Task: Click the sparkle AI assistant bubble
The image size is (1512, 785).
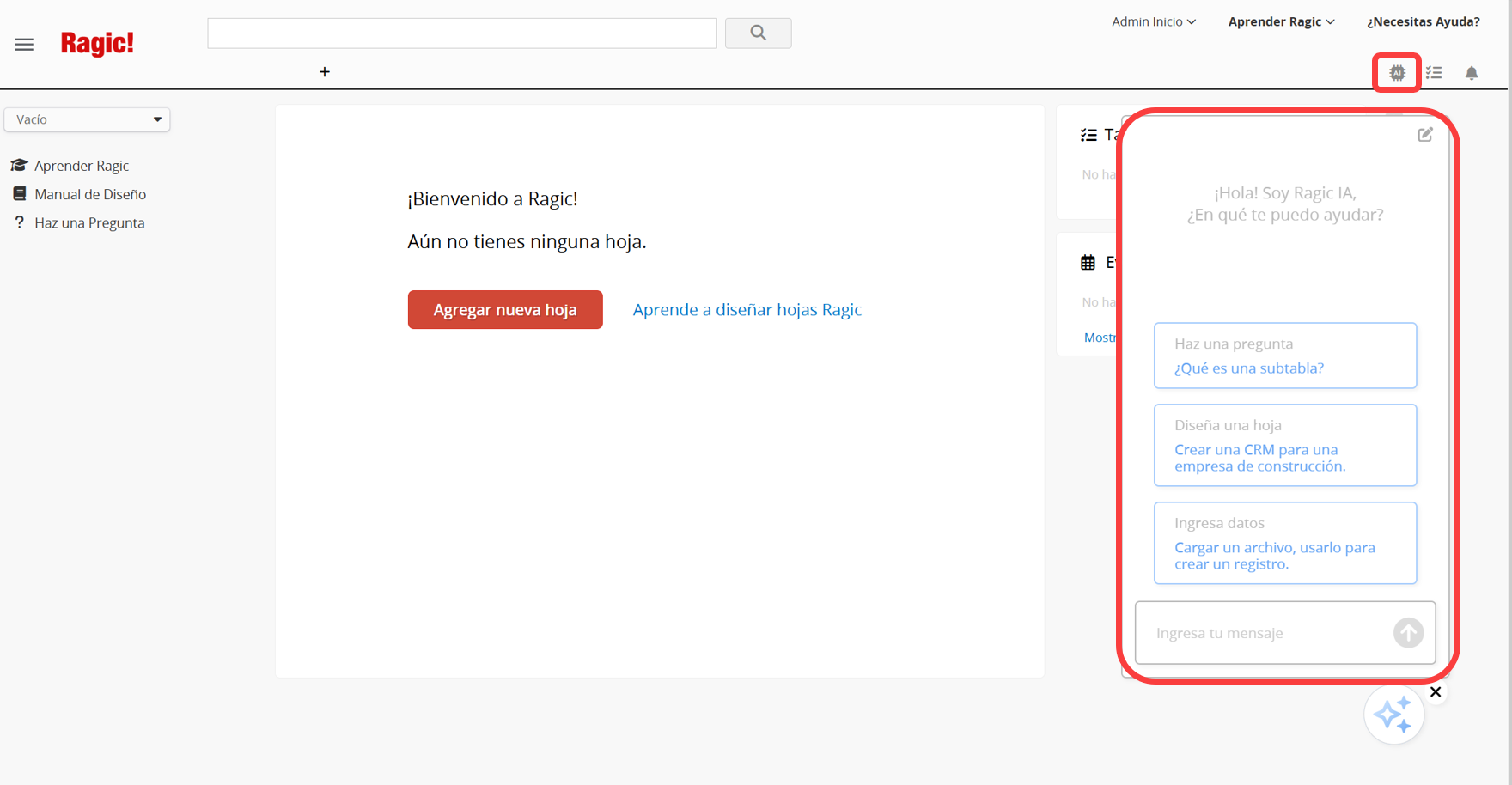Action: pyautogui.click(x=1393, y=715)
